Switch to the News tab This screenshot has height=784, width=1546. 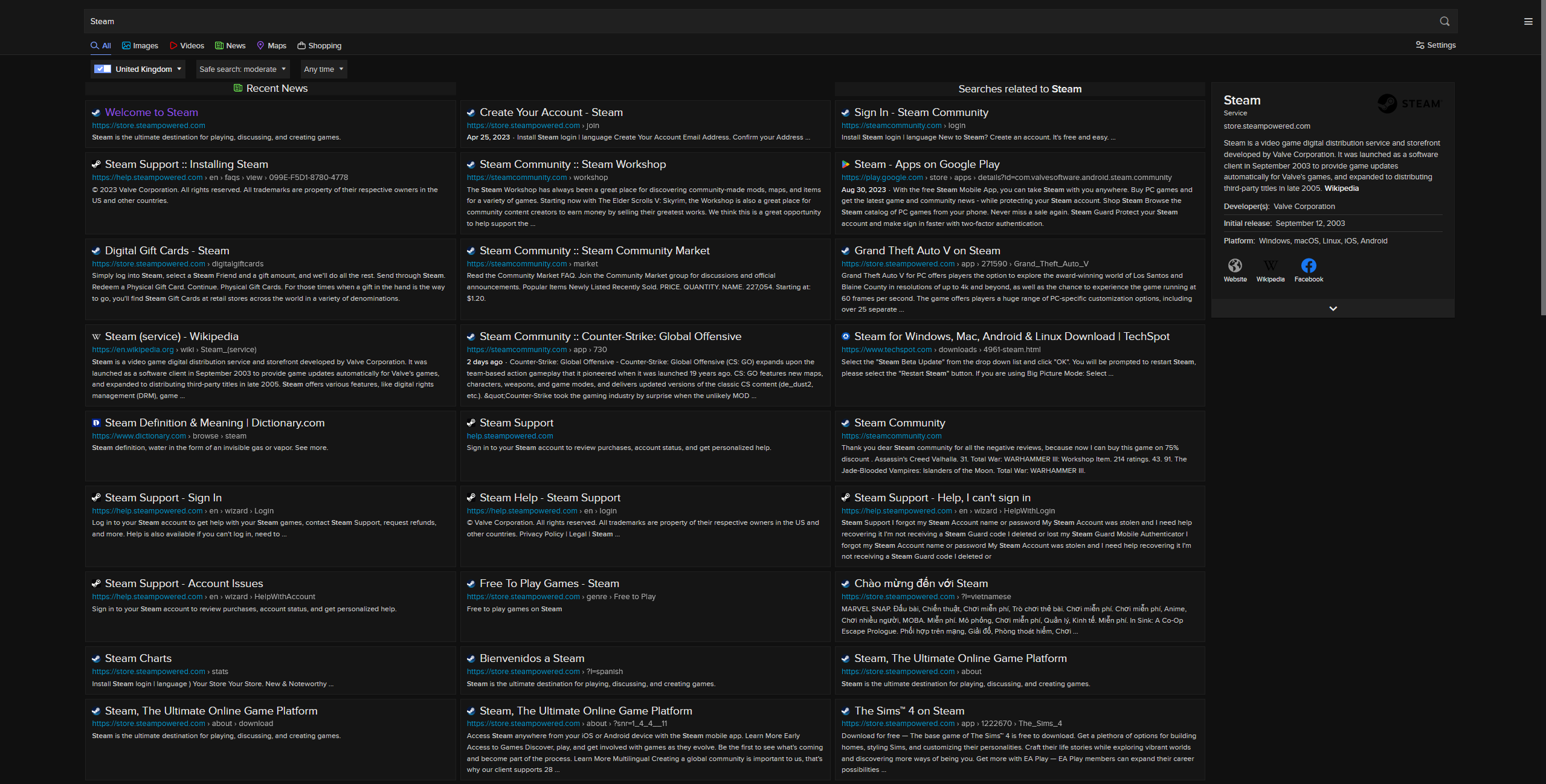(230, 45)
